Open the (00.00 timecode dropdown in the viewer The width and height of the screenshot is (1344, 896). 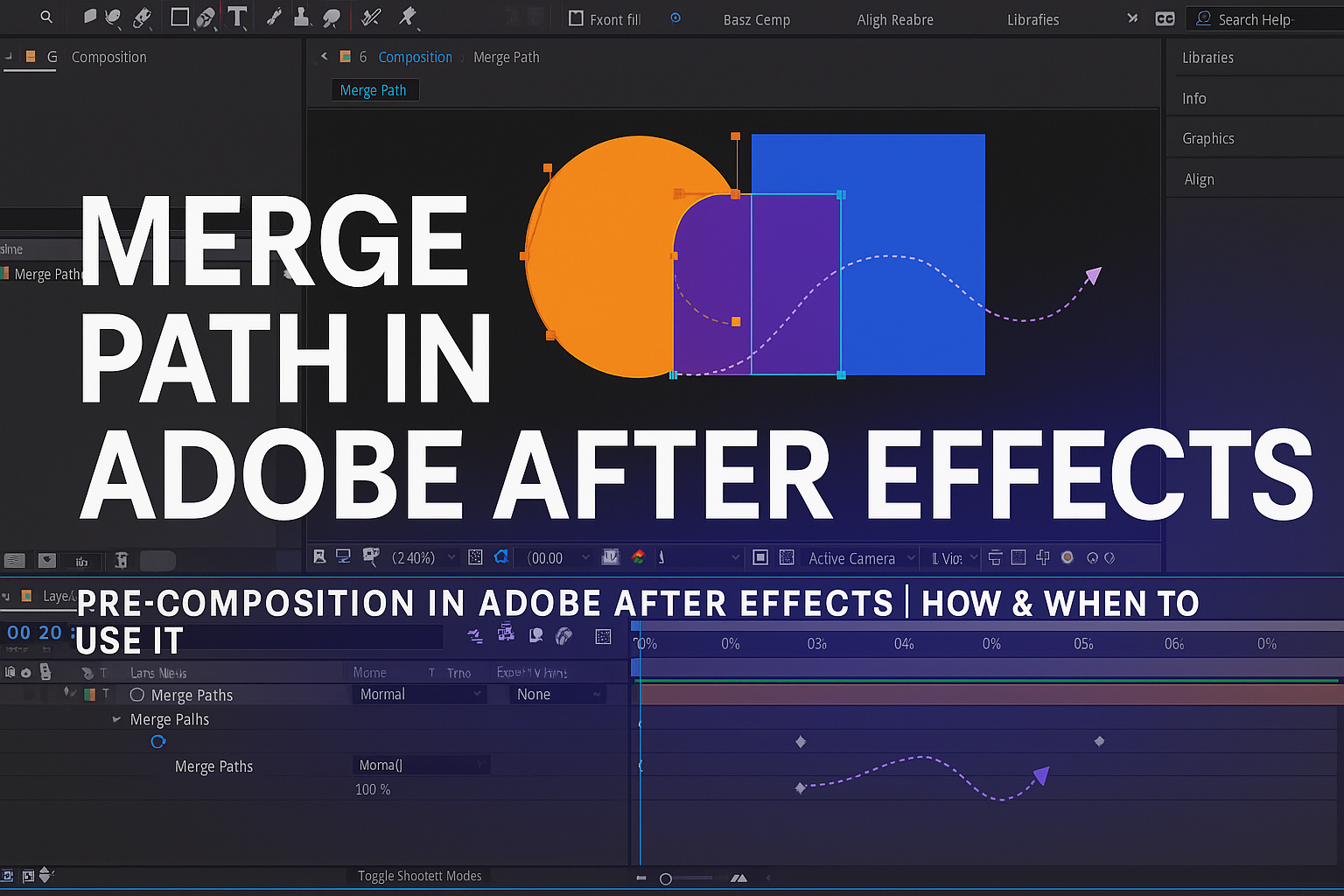click(x=558, y=557)
